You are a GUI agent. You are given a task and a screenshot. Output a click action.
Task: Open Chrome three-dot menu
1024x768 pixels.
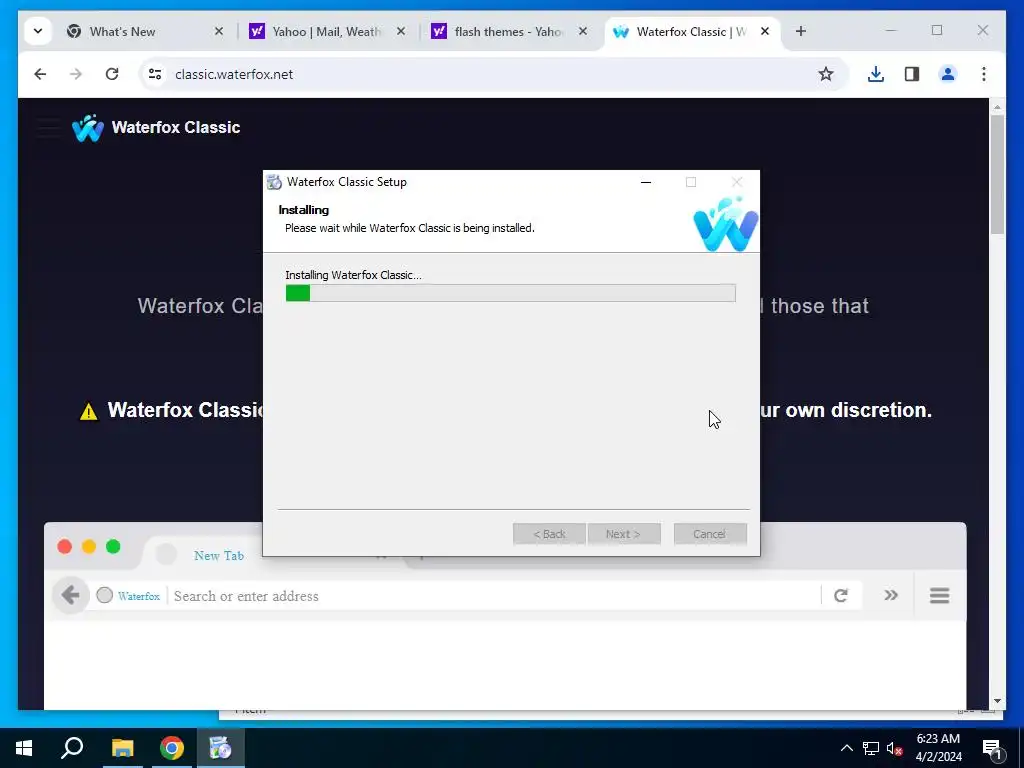click(x=984, y=74)
